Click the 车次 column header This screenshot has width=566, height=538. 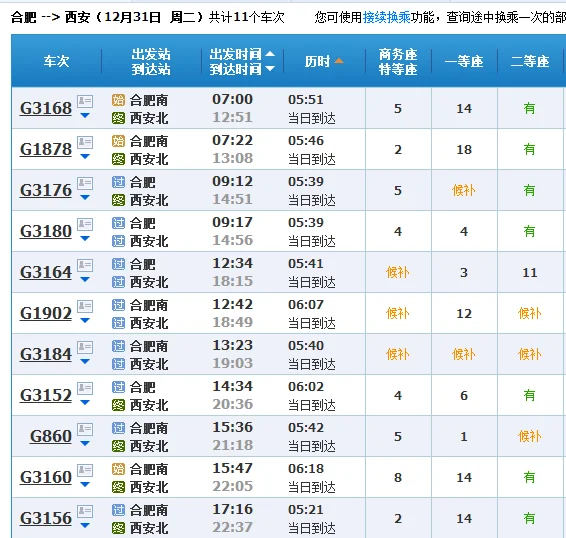[x=56, y=61]
